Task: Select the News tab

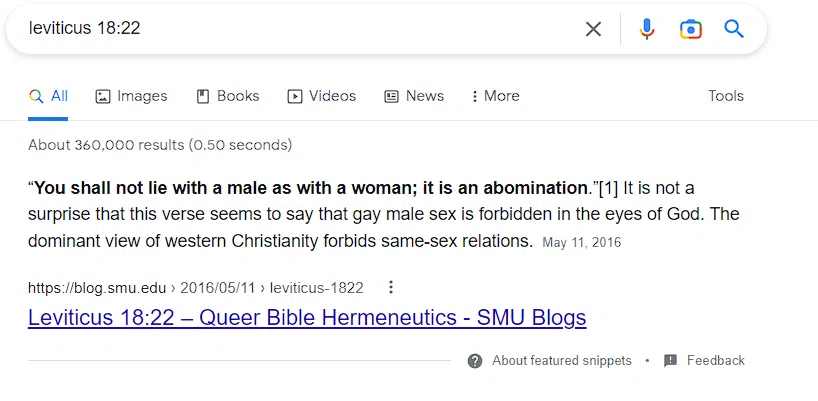Action: pos(414,96)
